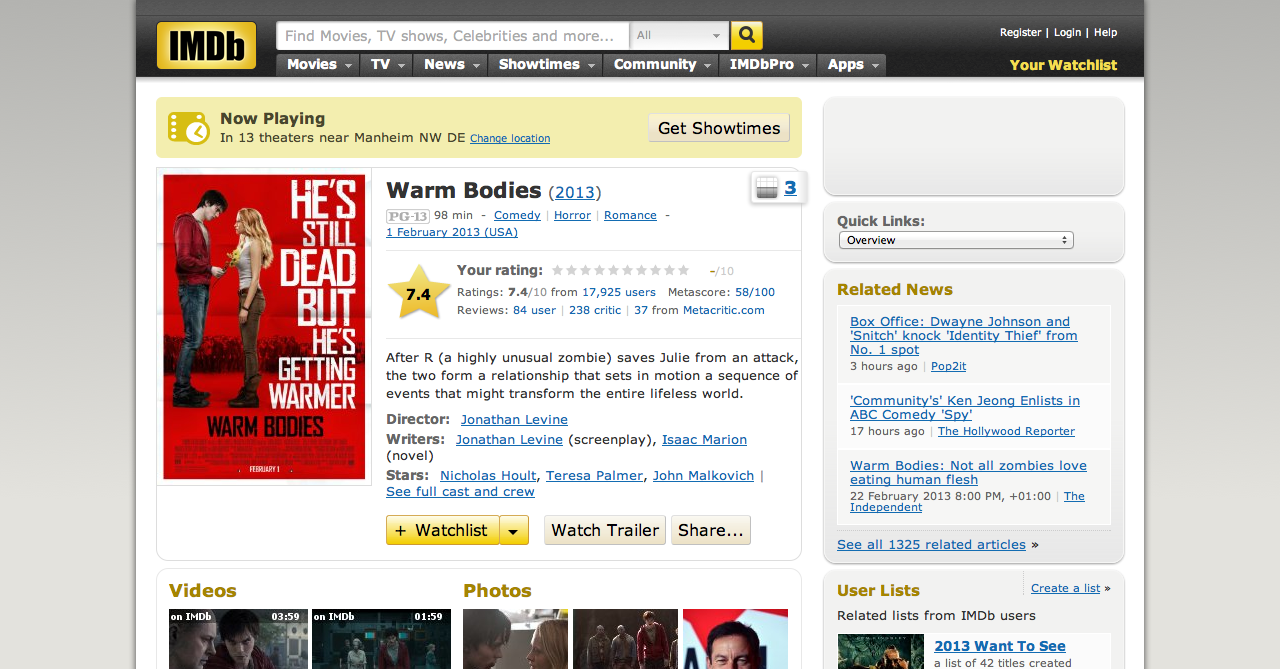
Task: Click the PG-13 certificate badge
Action: (x=408, y=216)
